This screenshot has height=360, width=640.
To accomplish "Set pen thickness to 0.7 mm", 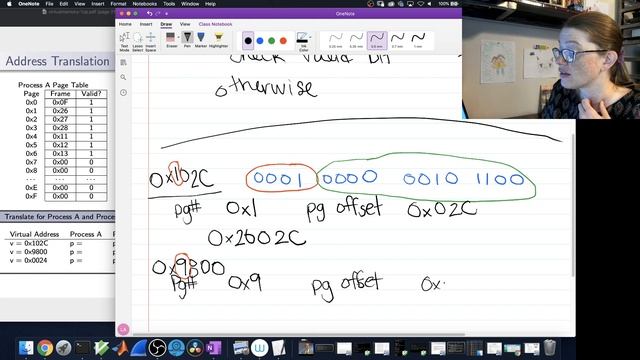I will pyautogui.click(x=397, y=41).
